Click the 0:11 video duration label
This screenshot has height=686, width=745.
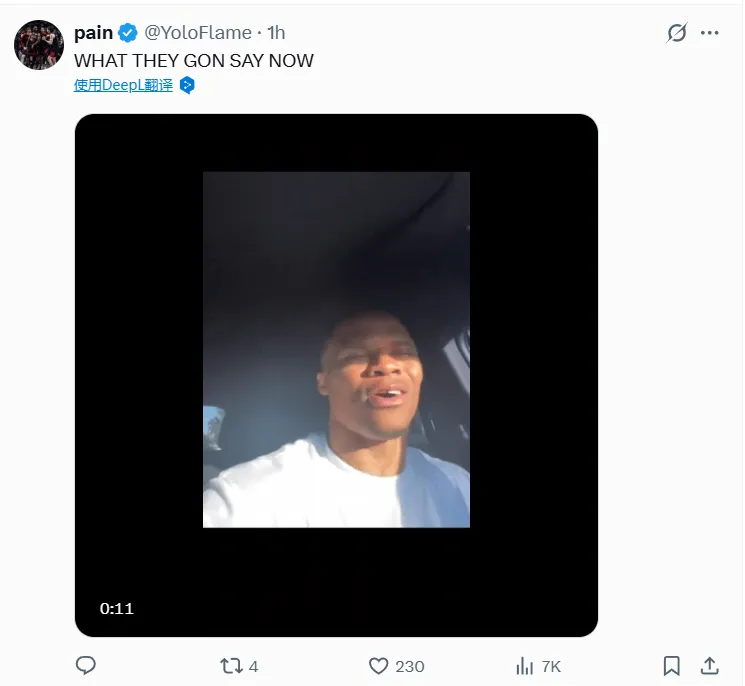click(117, 608)
